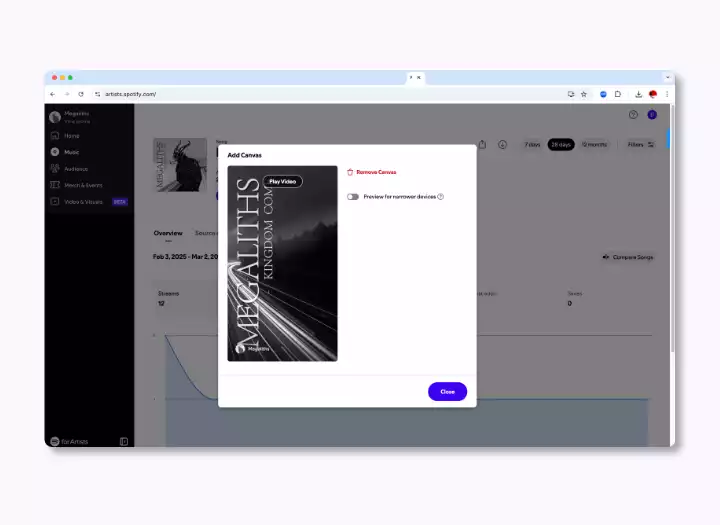Open Music in the sidebar

71,152
